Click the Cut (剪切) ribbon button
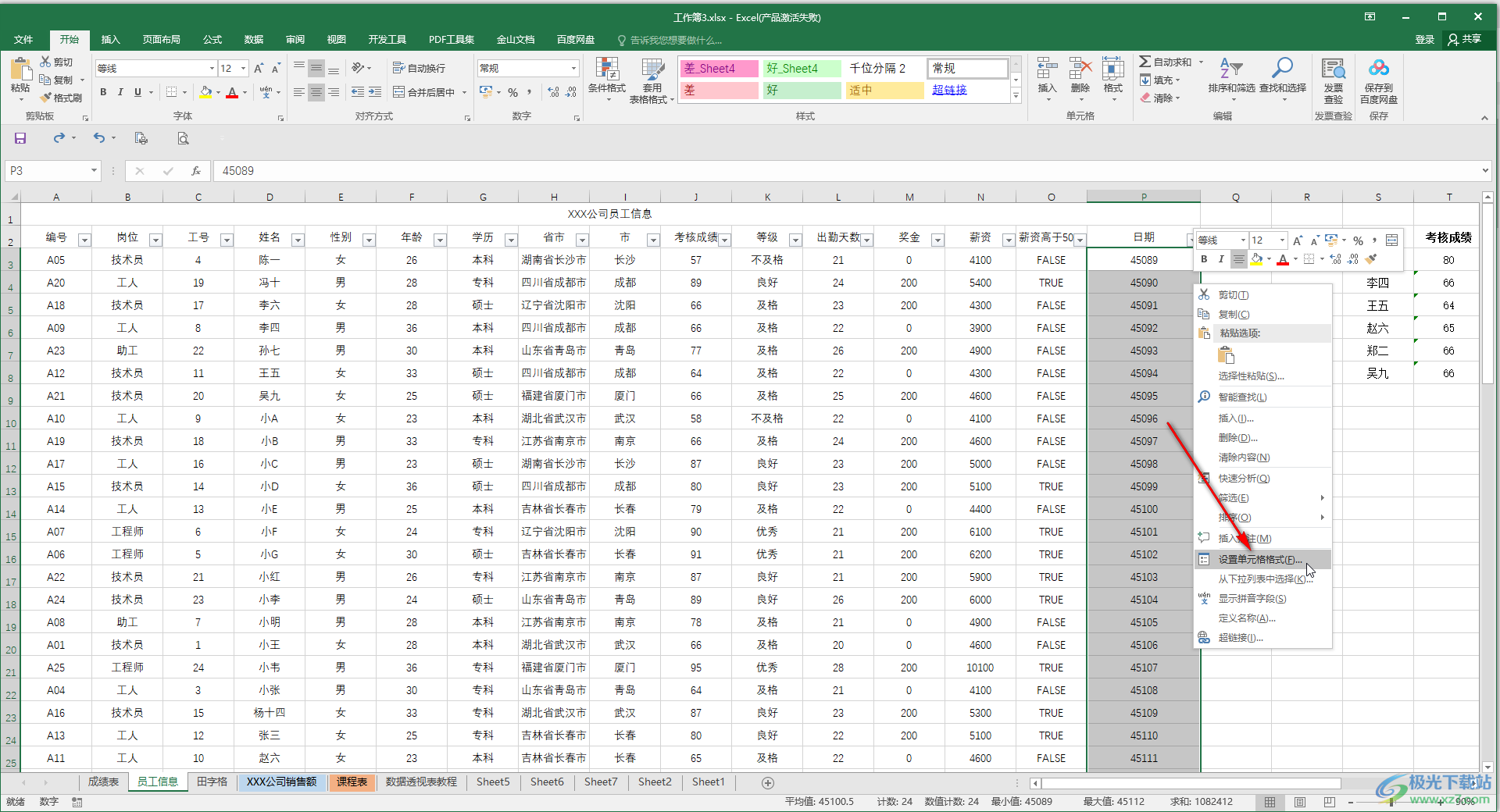Screen dimensions: 1500x812 click(x=56, y=62)
